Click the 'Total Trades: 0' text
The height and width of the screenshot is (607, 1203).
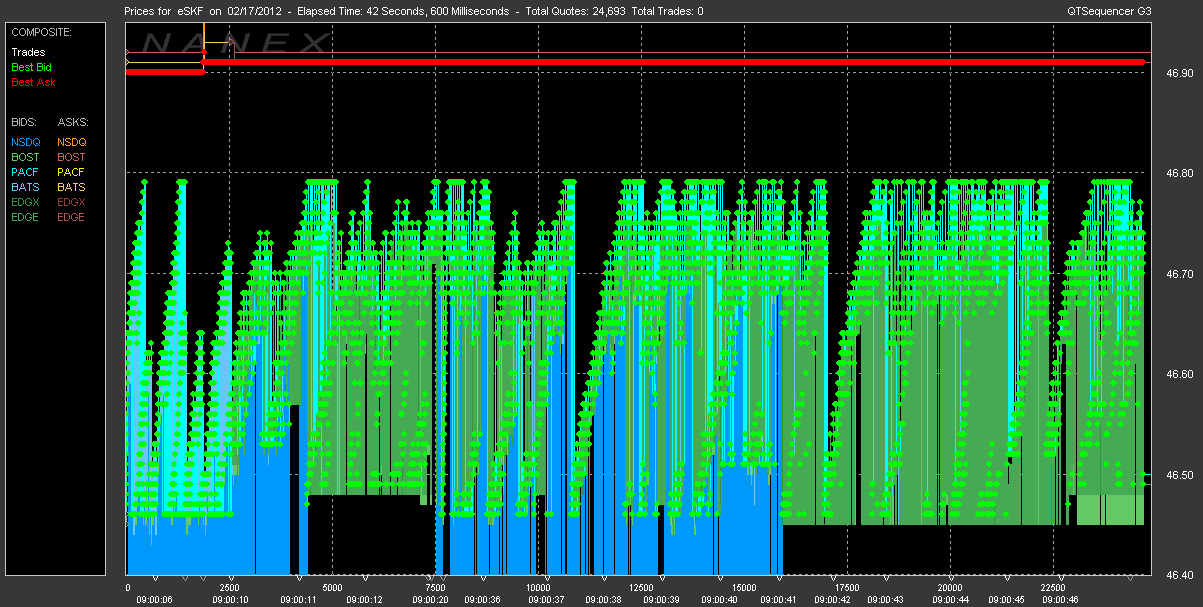668,11
